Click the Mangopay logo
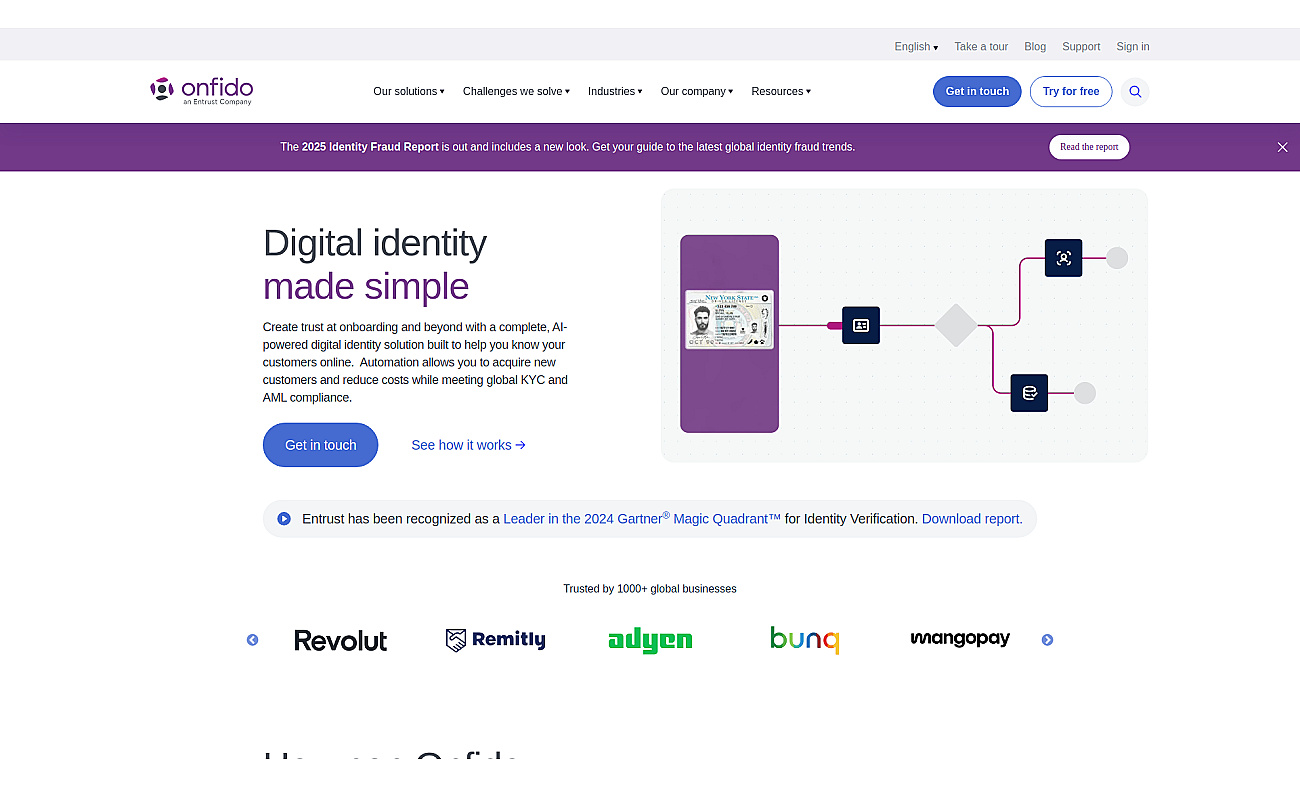This screenshot has height=788, width=1300. coord(960,638)
